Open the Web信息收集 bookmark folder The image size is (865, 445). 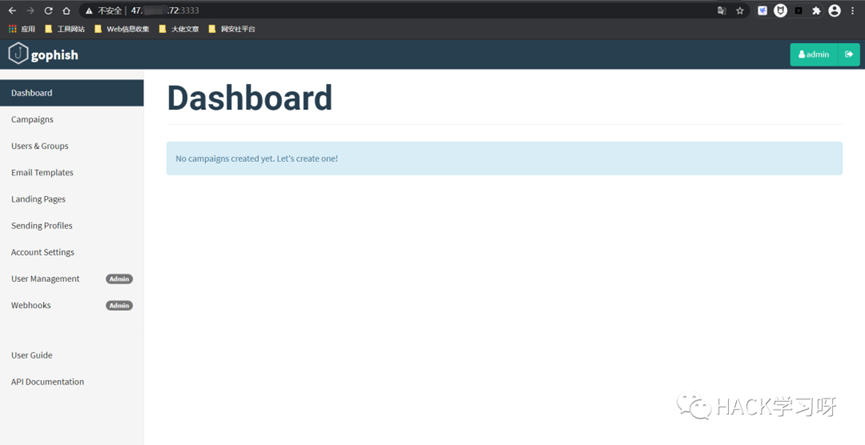click(x=122, y=29)
